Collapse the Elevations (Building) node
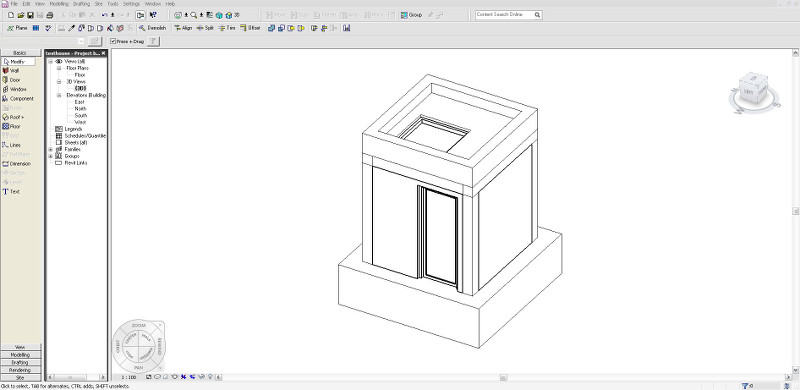 [59, 95]
